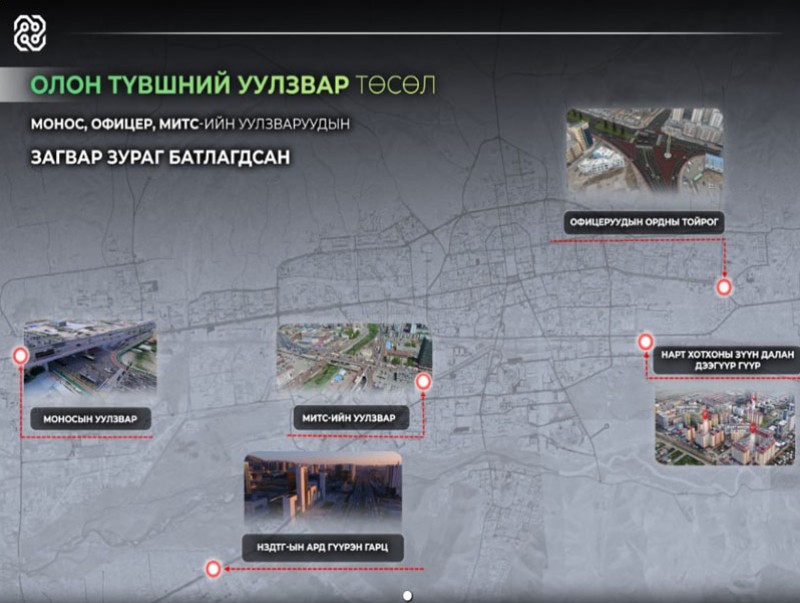Select the red marker right of МИТС thumbnail
Viewport: 800px width, 603px height.
(x=423, y=381)
